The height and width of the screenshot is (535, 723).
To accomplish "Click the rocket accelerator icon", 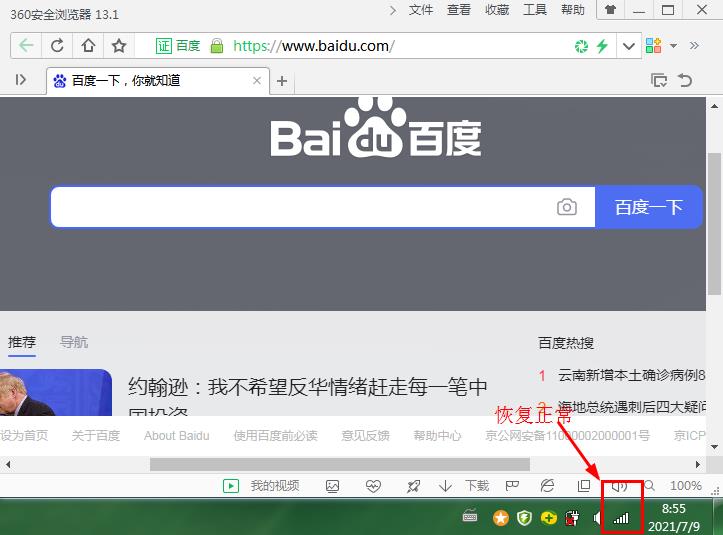I will click(413, 486).
